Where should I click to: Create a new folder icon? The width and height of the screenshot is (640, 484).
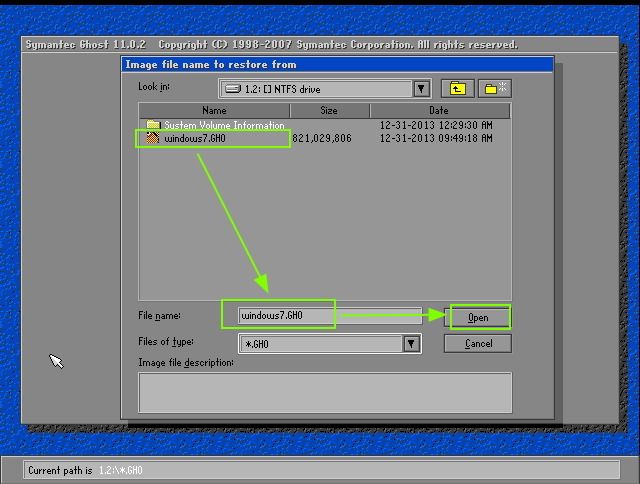495,89
